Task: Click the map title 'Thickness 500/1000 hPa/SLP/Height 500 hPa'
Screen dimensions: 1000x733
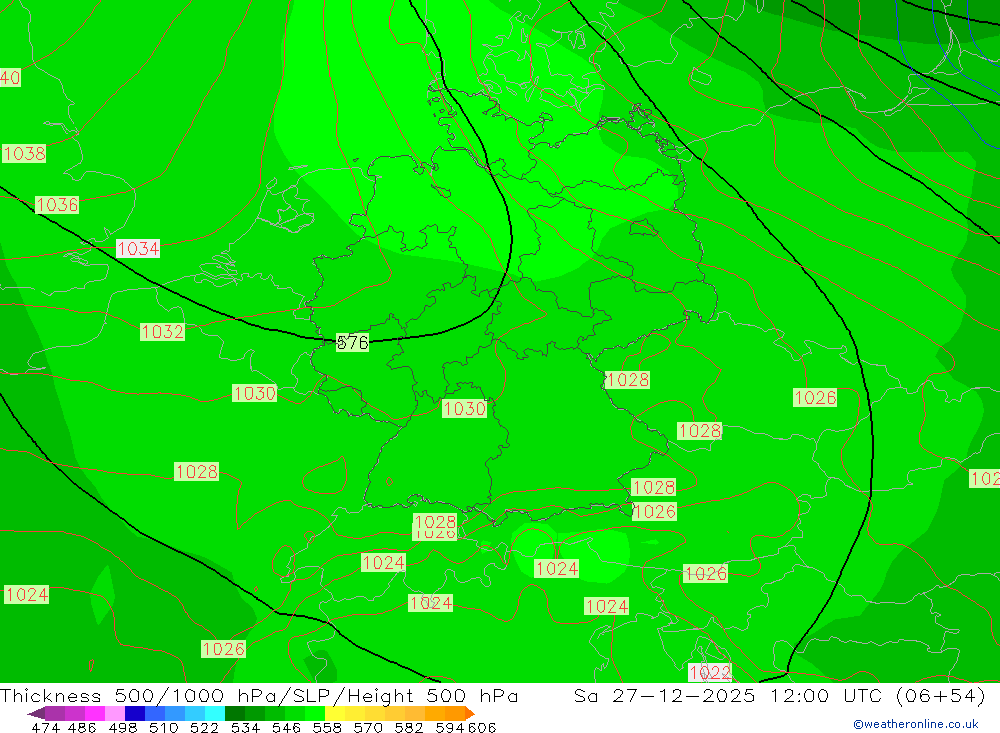Action: (259, 695)
